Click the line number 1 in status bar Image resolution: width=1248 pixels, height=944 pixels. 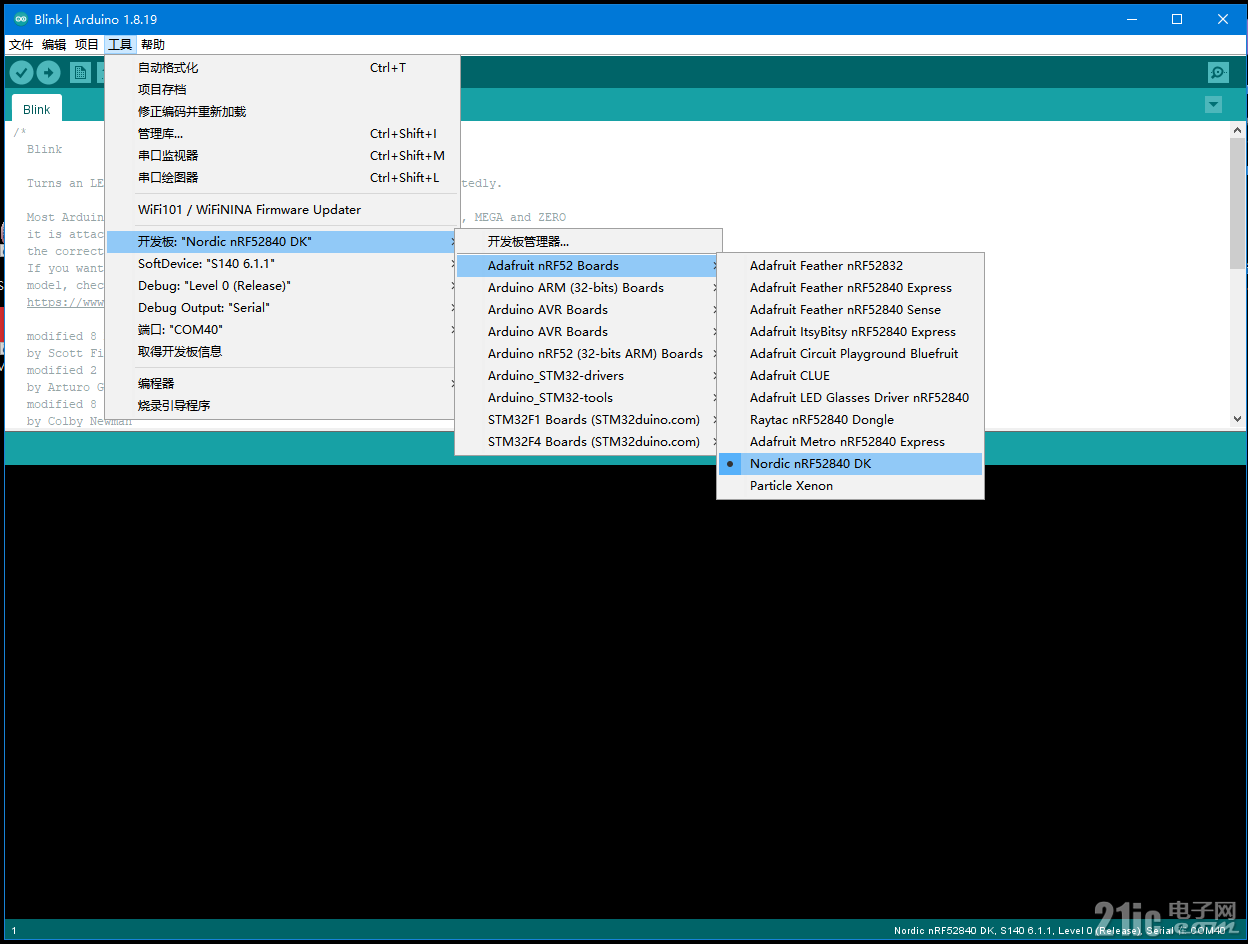tap(14, 931)
